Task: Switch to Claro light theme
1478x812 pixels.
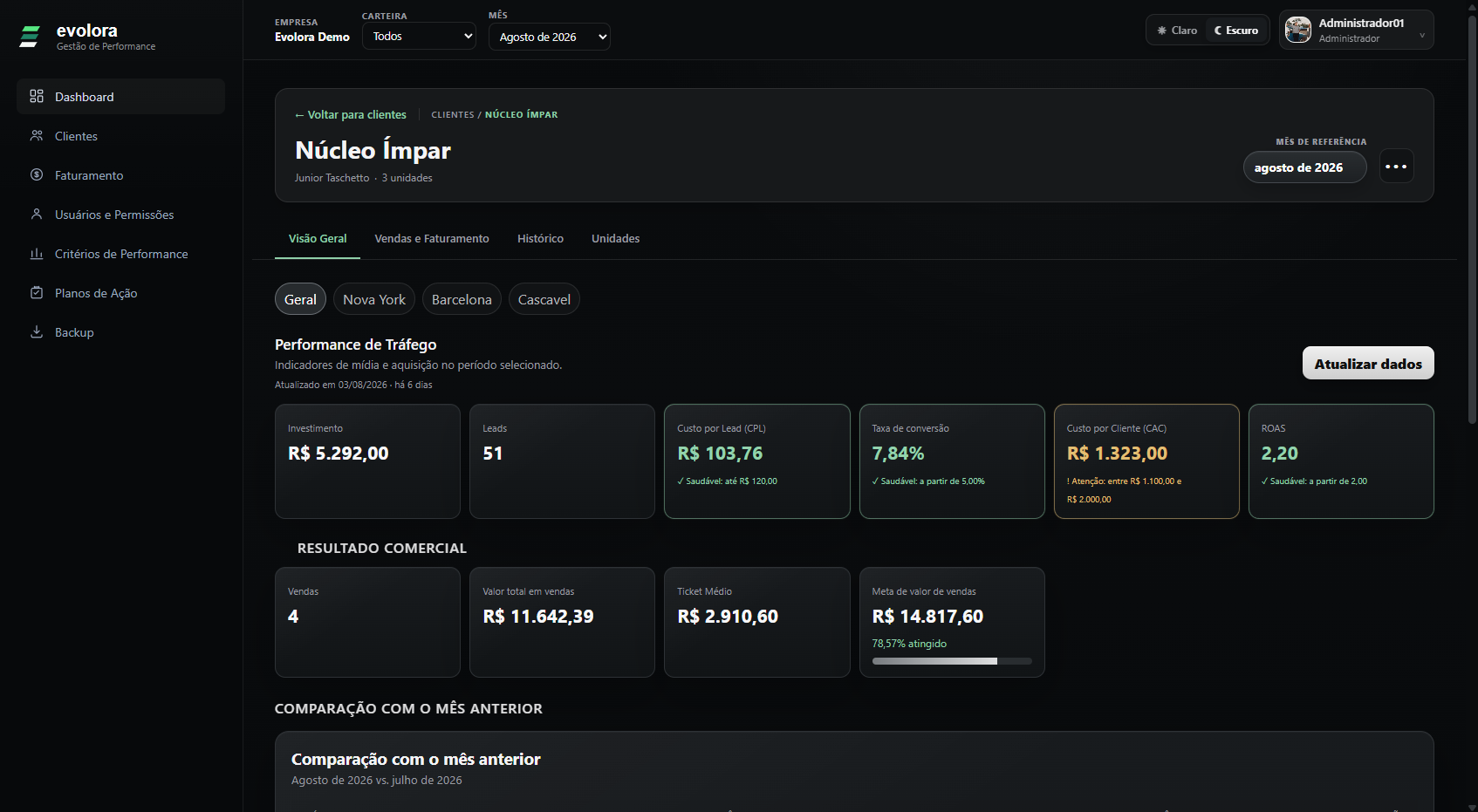Action: coord(1177,31)
